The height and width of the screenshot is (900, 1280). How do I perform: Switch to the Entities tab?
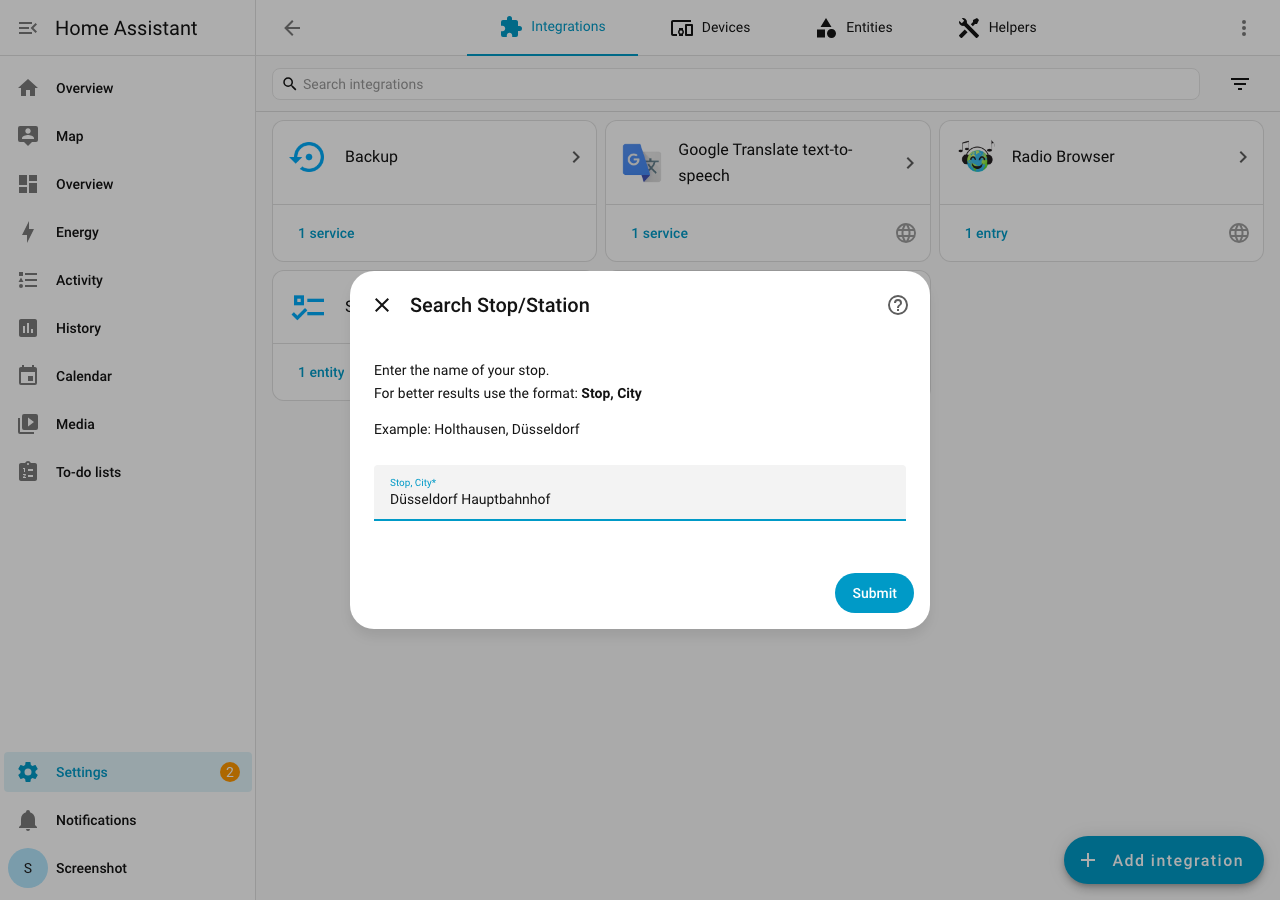tap(854, 27)
